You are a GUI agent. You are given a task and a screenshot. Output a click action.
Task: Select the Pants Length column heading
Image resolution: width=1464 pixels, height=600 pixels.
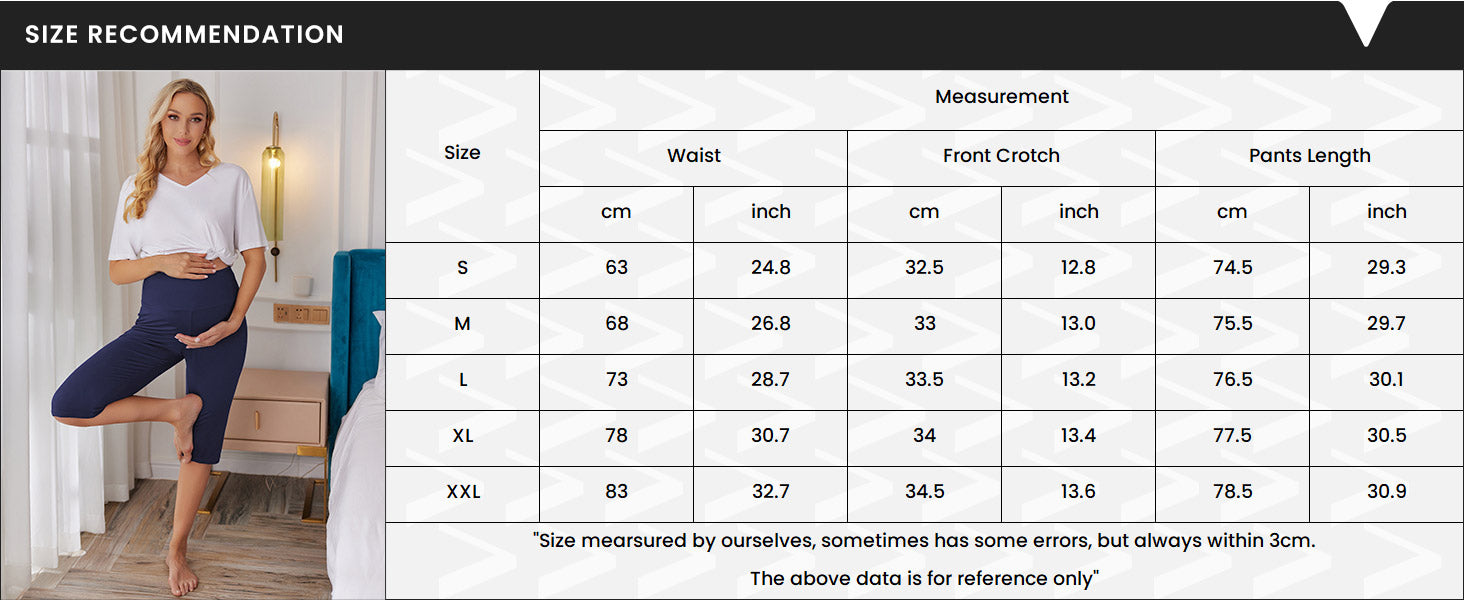pos(1309,156)
